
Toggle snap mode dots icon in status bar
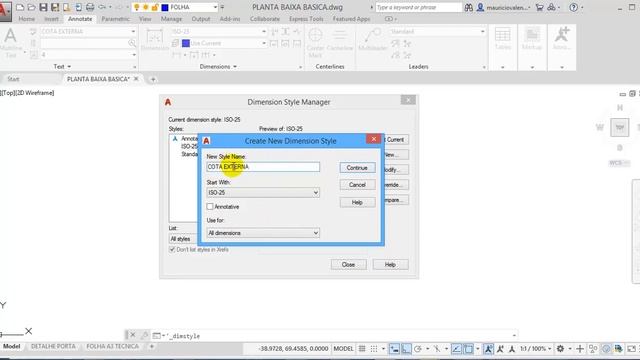374,349
